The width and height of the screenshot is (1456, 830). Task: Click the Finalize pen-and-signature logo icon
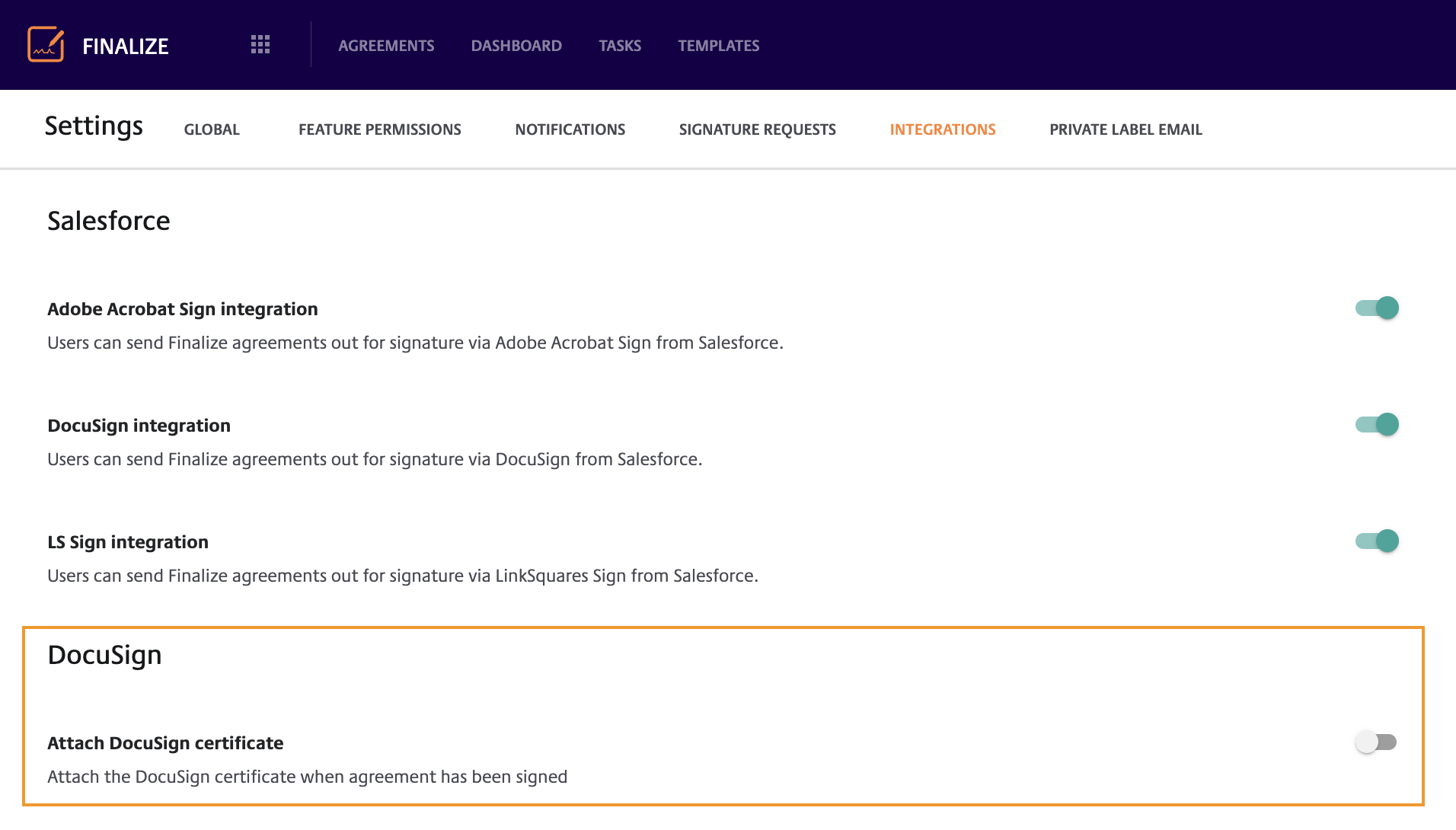pyautogui.click(x=46, y=45)
